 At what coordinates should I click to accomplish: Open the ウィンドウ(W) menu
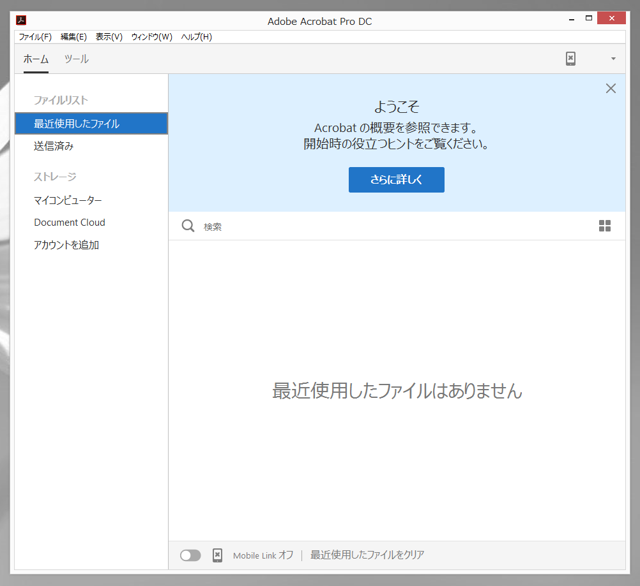coord(152,37)
